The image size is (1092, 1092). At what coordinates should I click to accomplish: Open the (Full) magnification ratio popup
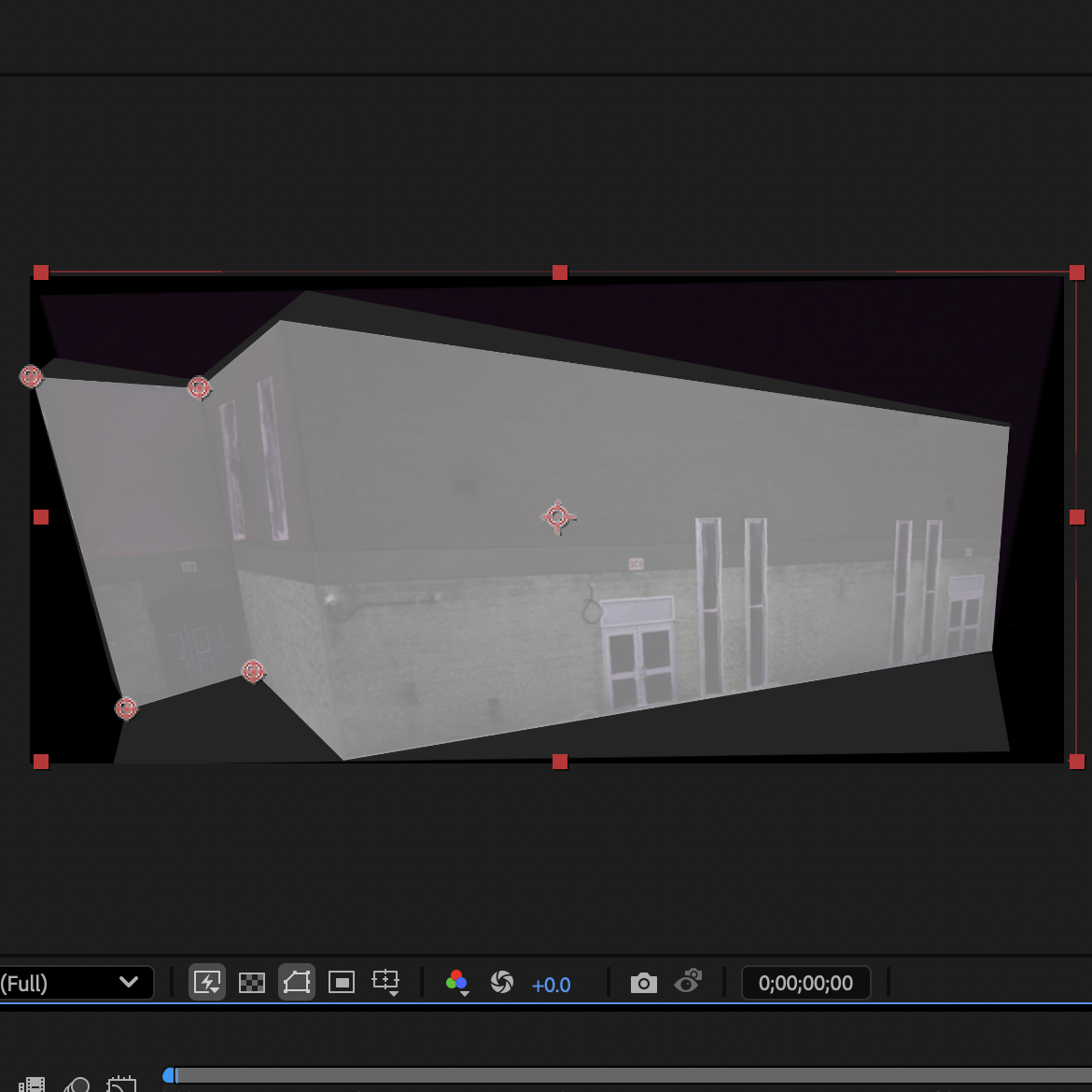pos(75,983)
